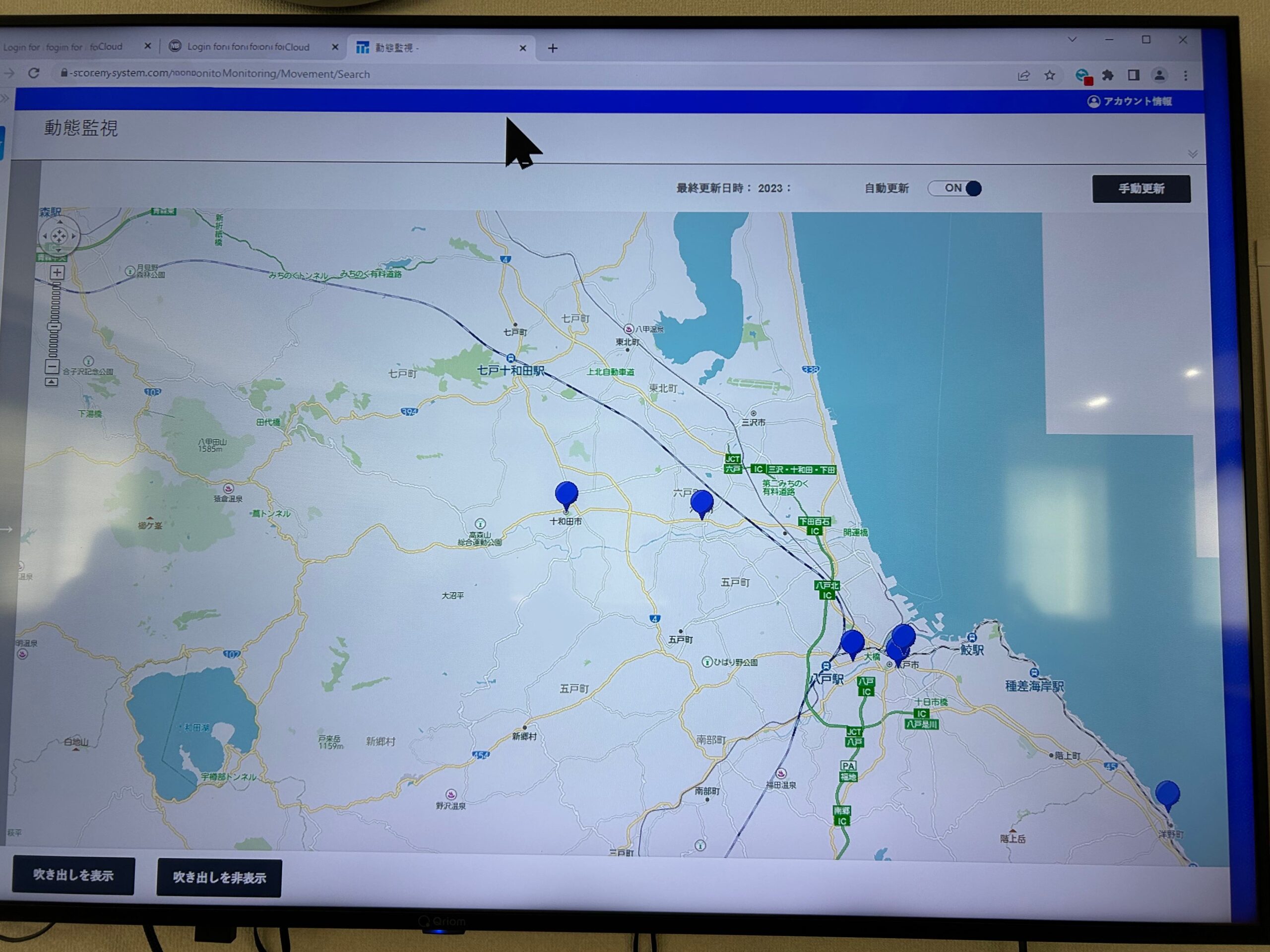
Task: Zoom out with map minus button
Action: pos(52,367)
